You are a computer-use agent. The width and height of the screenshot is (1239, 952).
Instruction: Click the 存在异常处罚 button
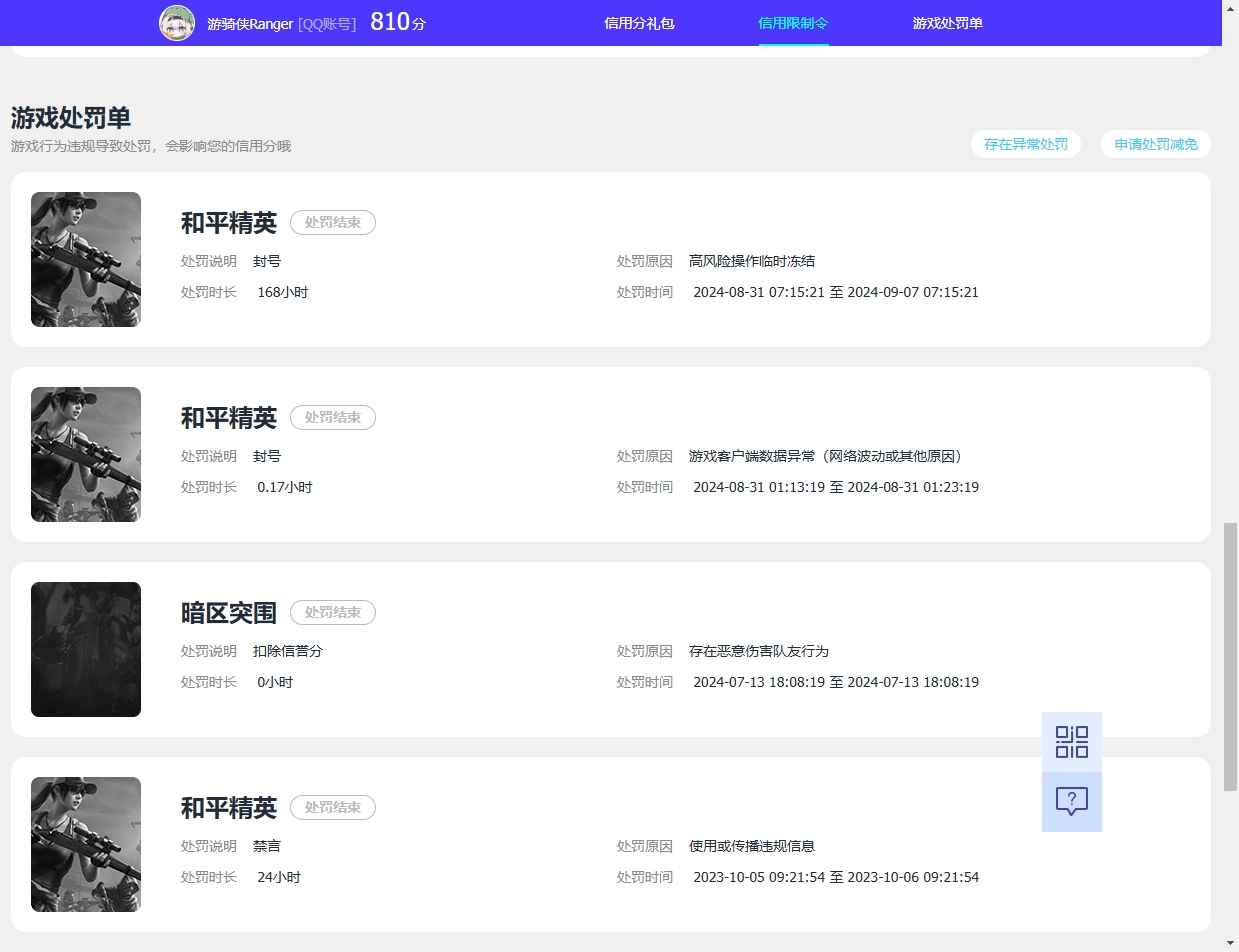pos(1026,144)
